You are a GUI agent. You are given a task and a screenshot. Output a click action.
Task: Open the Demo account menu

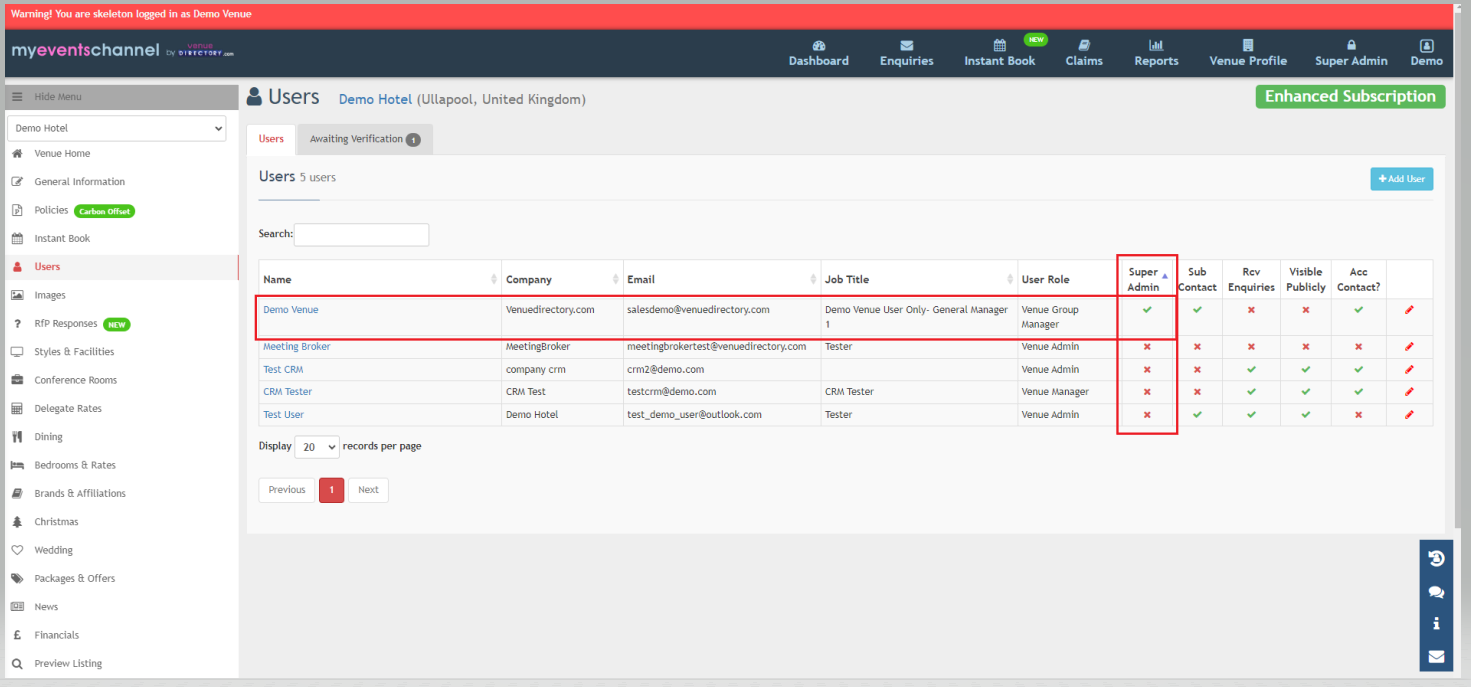[x=1426, y=53]
